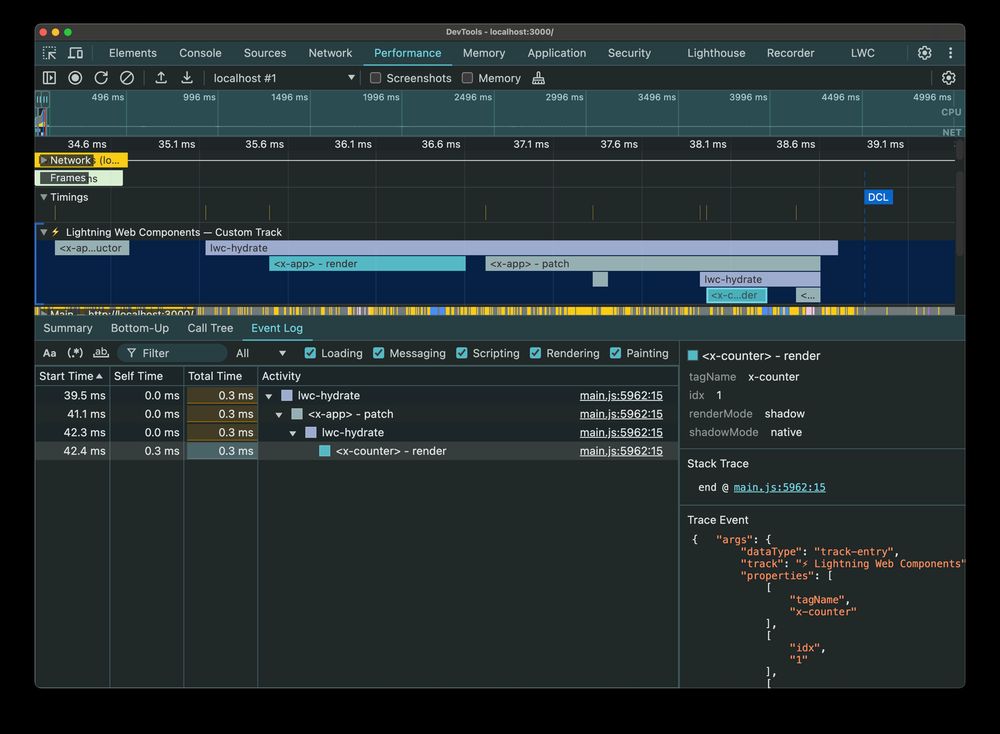Select the x-ap...uctor constructor flame bar
The image size is (1000, 734).
click(92, 248)
